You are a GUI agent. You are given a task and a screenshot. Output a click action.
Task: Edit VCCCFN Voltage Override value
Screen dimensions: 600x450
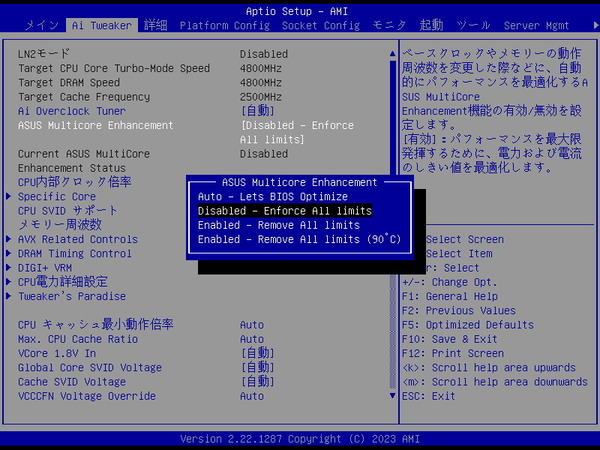pos(252,396)
